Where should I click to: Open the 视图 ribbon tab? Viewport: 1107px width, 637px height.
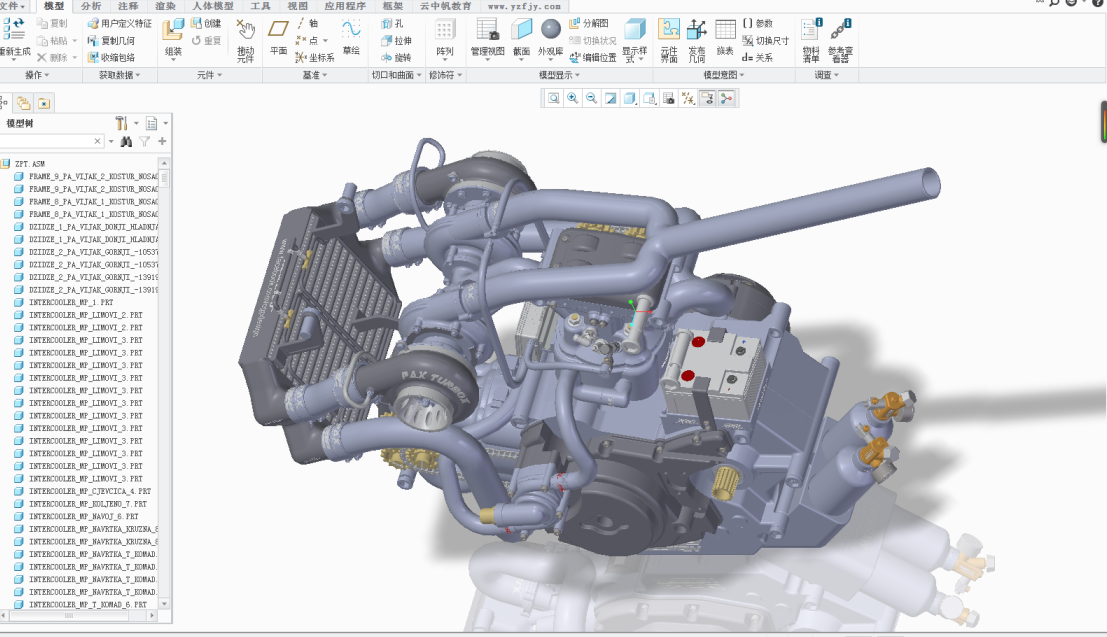(x=297, y=6)
